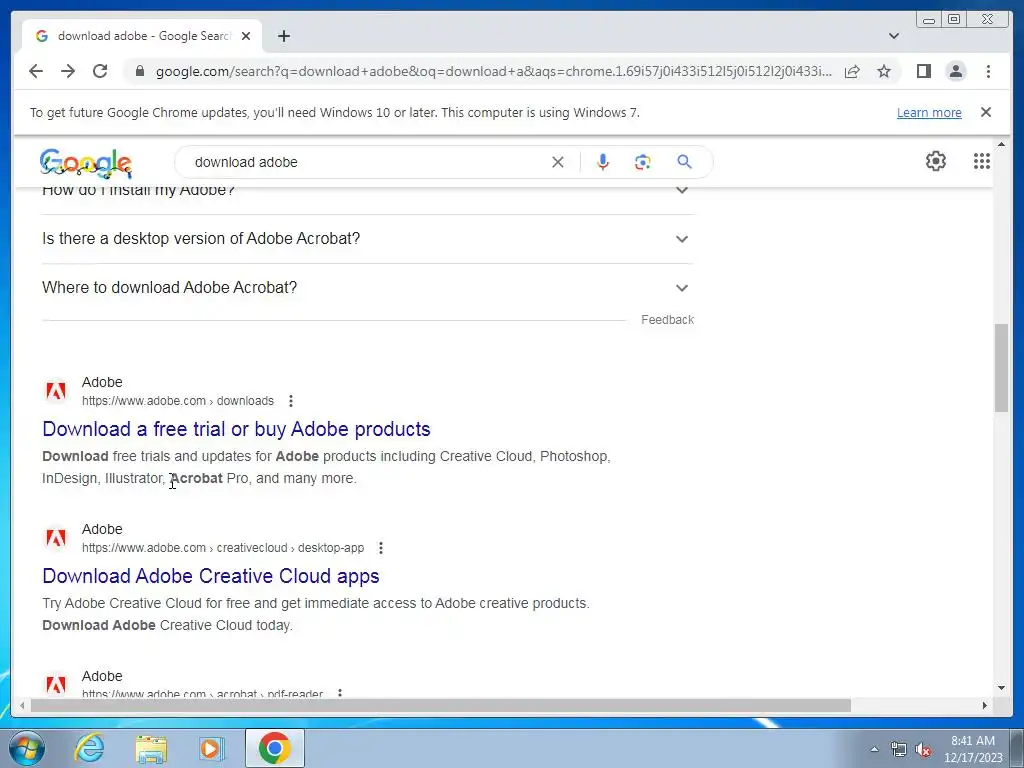The image size is (1024, 768).
Task: Open the Google apps grid
Action: (x=982, y=161)
